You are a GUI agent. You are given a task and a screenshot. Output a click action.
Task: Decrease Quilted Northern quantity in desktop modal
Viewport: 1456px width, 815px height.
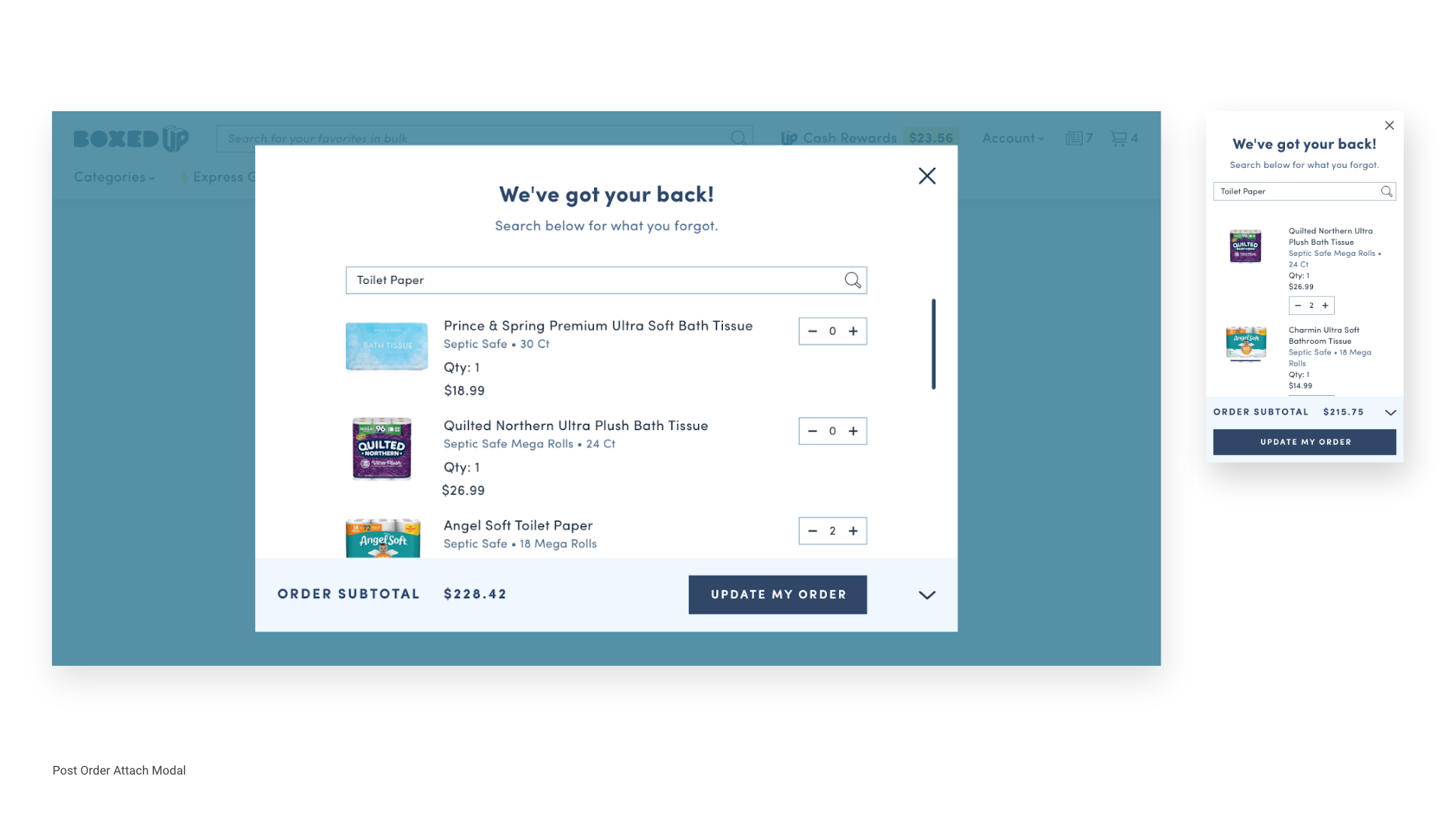click(812, 431)
